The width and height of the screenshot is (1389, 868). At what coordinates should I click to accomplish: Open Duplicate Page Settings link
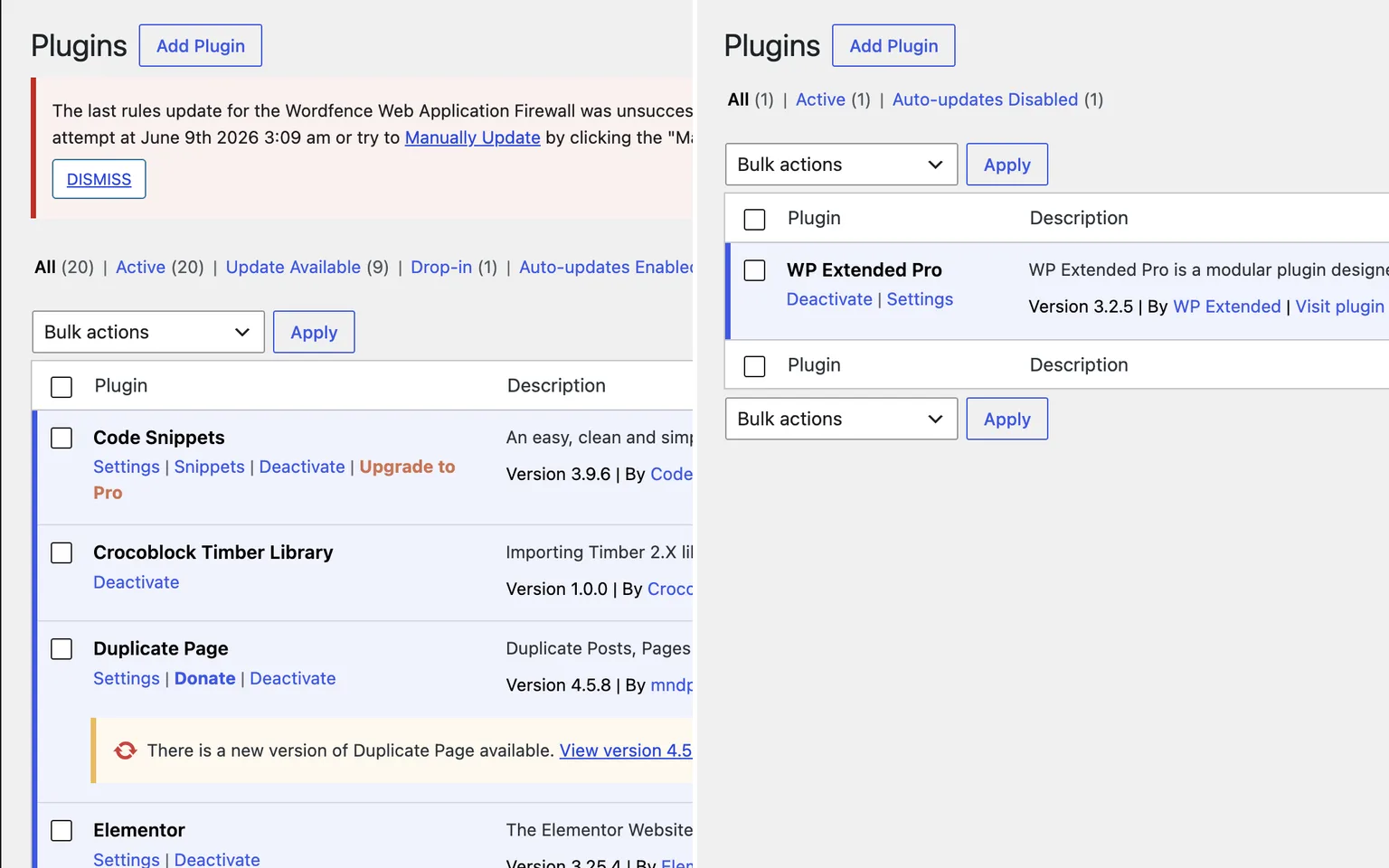127,678
